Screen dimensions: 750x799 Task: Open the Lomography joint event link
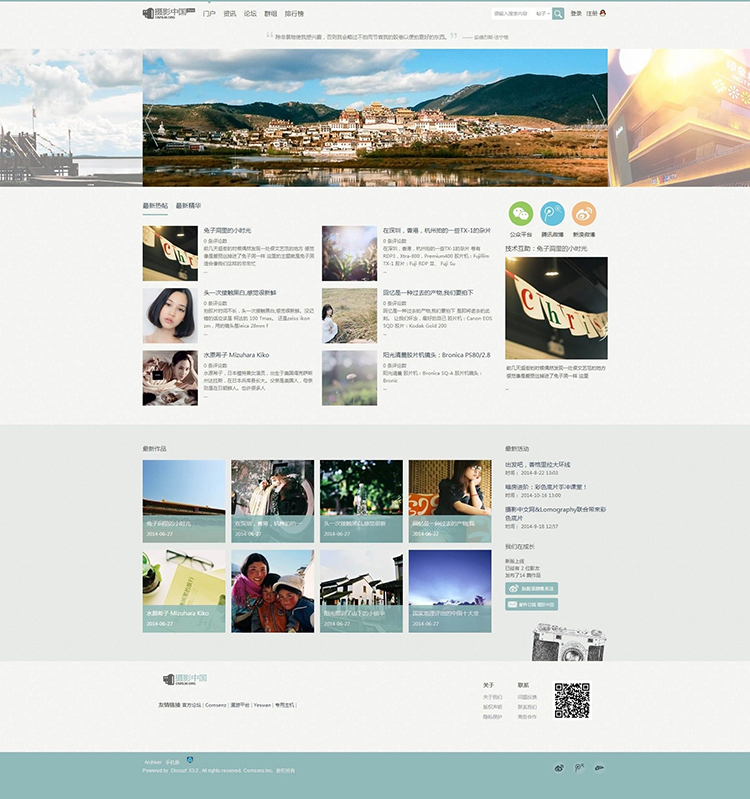tap(555, 513)
